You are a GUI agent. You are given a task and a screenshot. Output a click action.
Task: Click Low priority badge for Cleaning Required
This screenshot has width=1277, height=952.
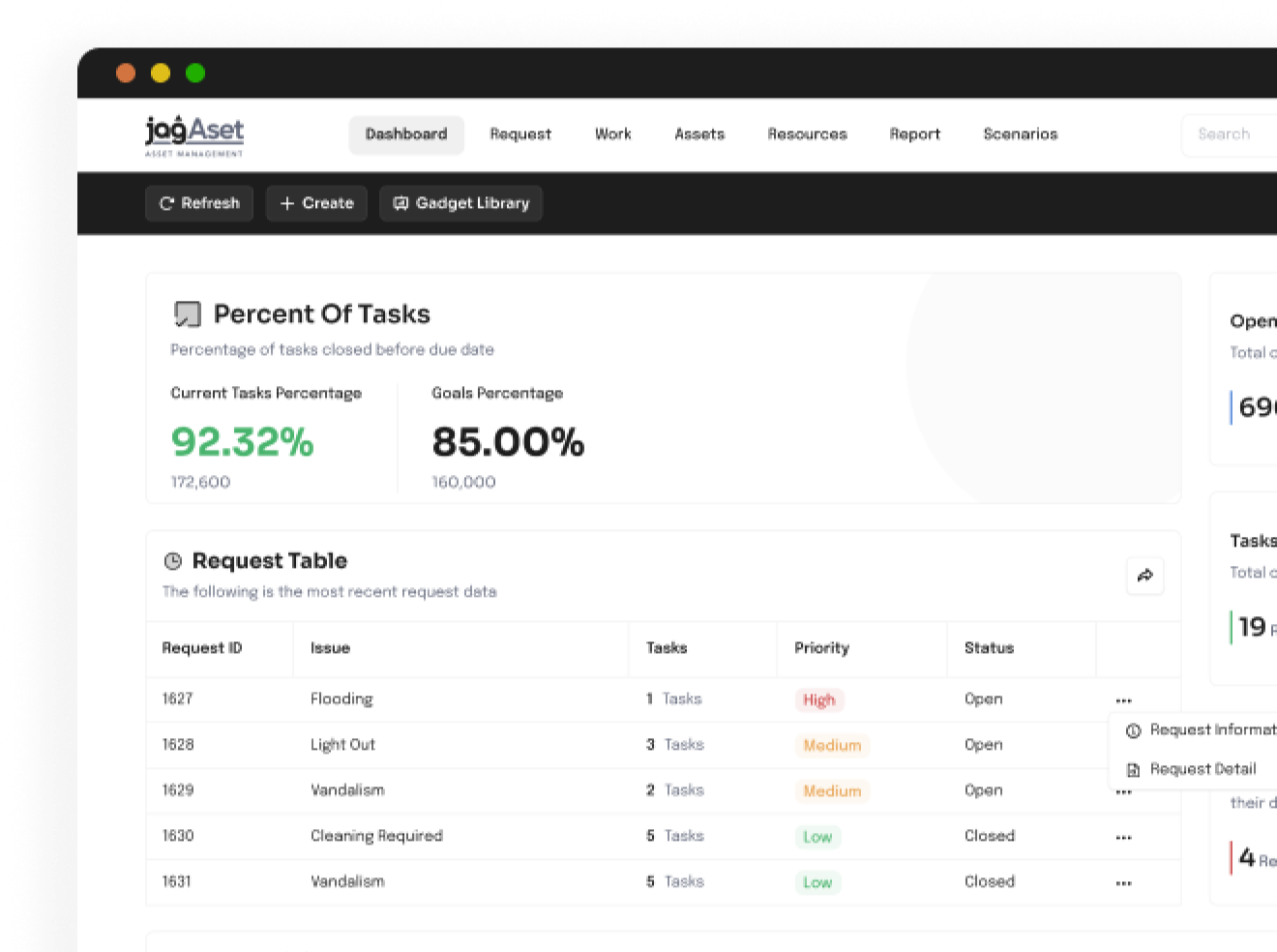[x=817, y=837]
